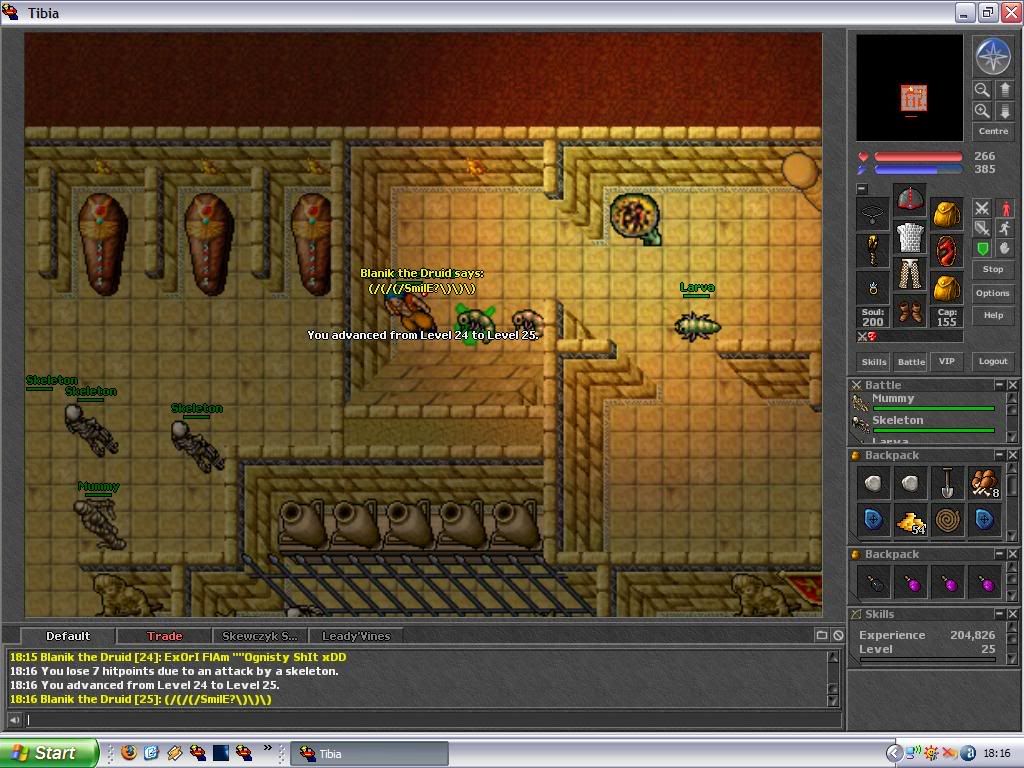The image size is (1024, 768).
Task: Minimize the Battle panel
Action: [999, 385]
